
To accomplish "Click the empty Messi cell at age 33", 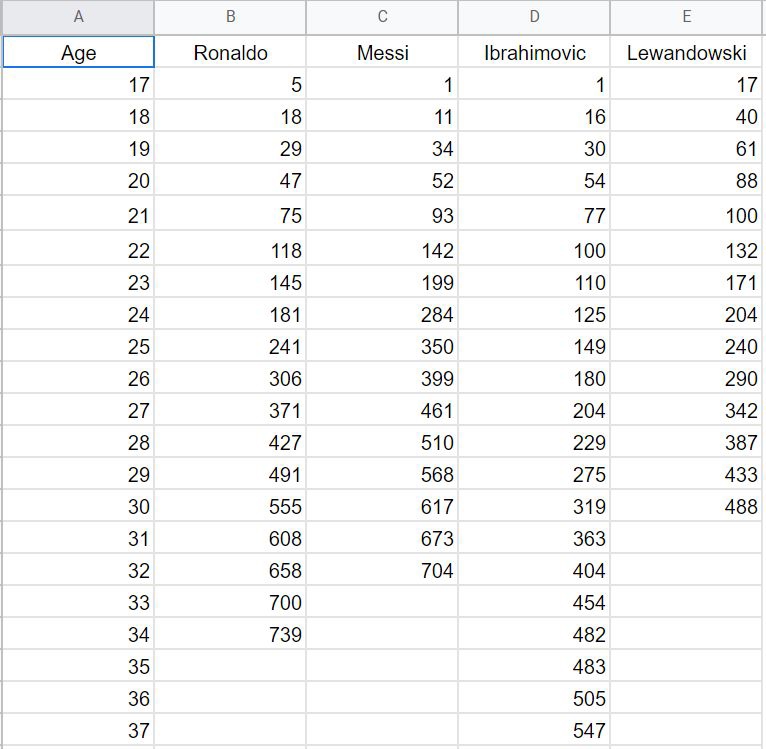I will click(383, 602).
